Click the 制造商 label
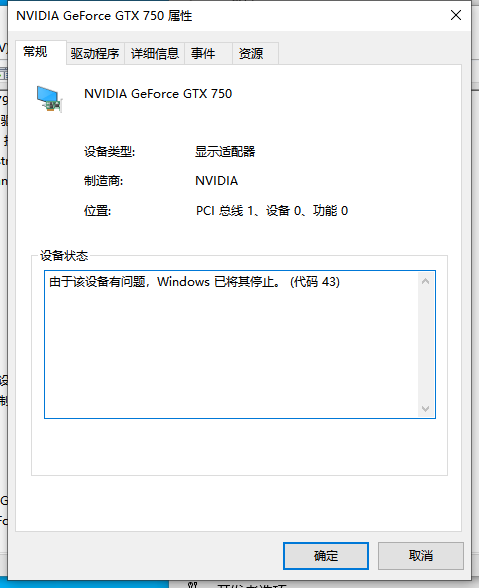 pyautogui.click(x=103, y=181)
